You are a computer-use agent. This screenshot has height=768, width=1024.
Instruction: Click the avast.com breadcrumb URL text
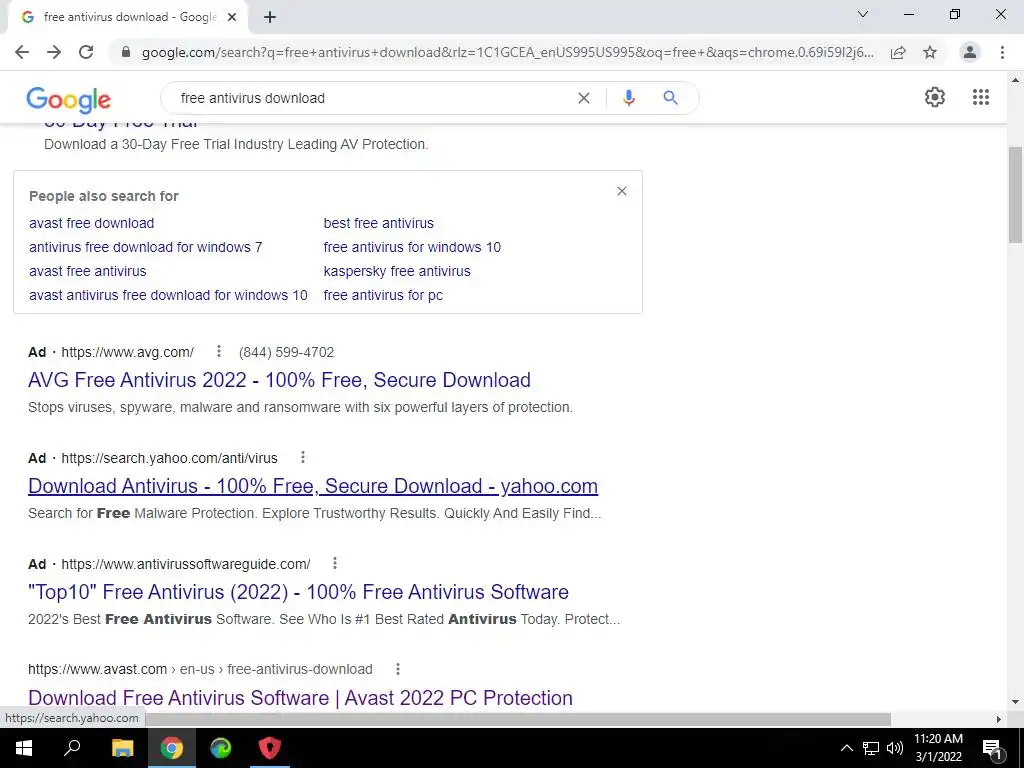click(x=200, y=669)
